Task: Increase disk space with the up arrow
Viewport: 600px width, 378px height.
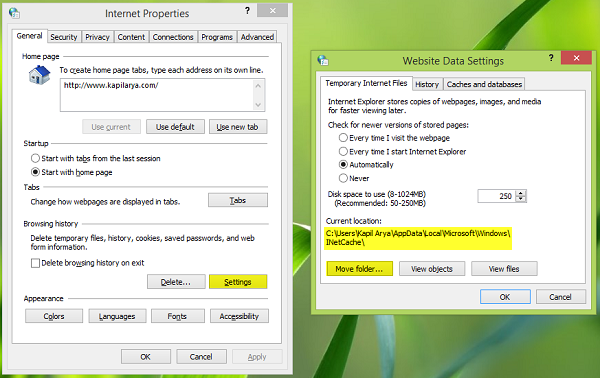Action: 521,193
